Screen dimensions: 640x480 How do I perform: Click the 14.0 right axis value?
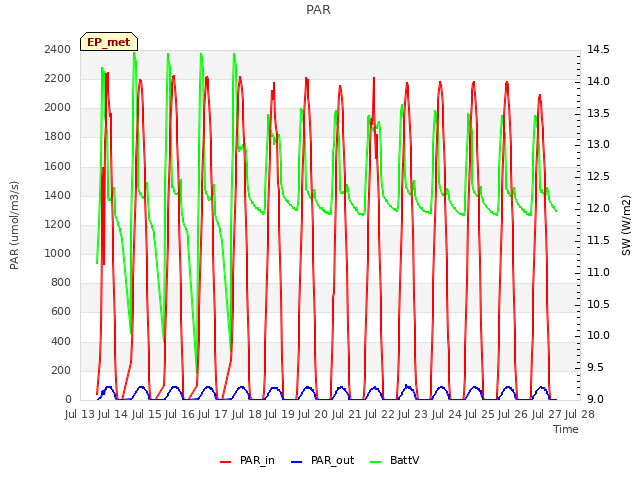coord(598,81)
